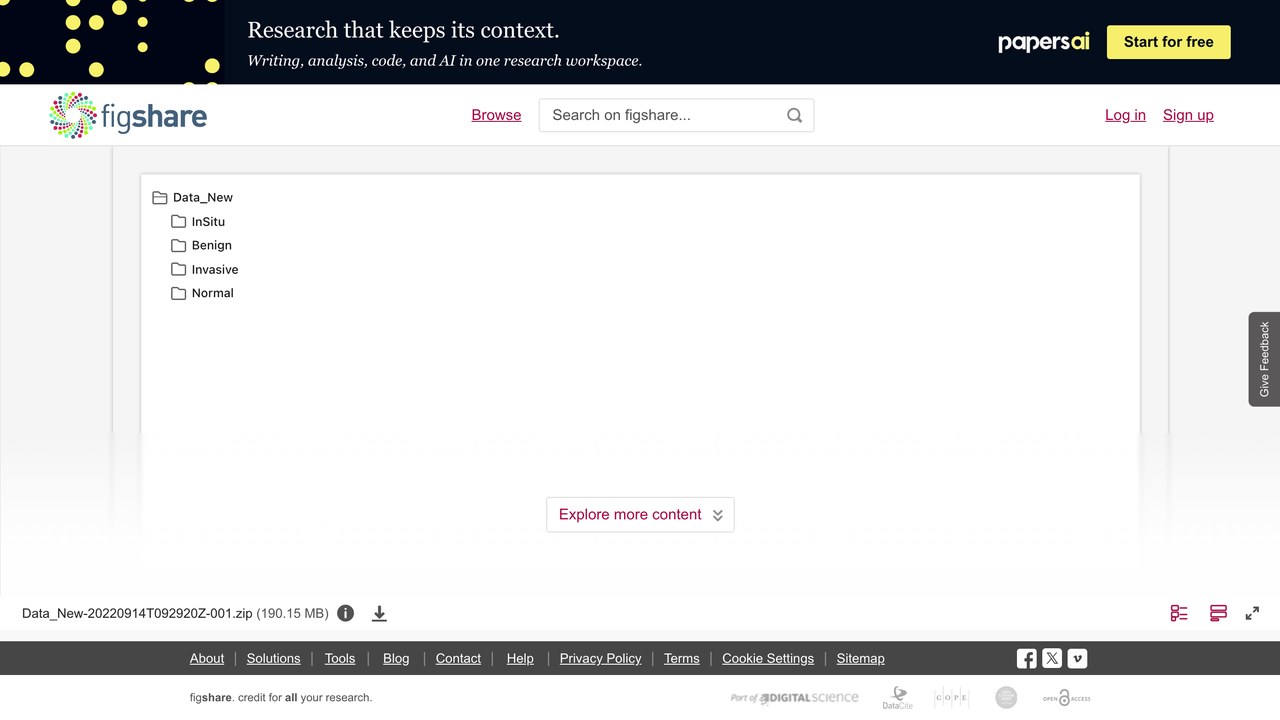Download the Data_New zip file

(379, 613)
